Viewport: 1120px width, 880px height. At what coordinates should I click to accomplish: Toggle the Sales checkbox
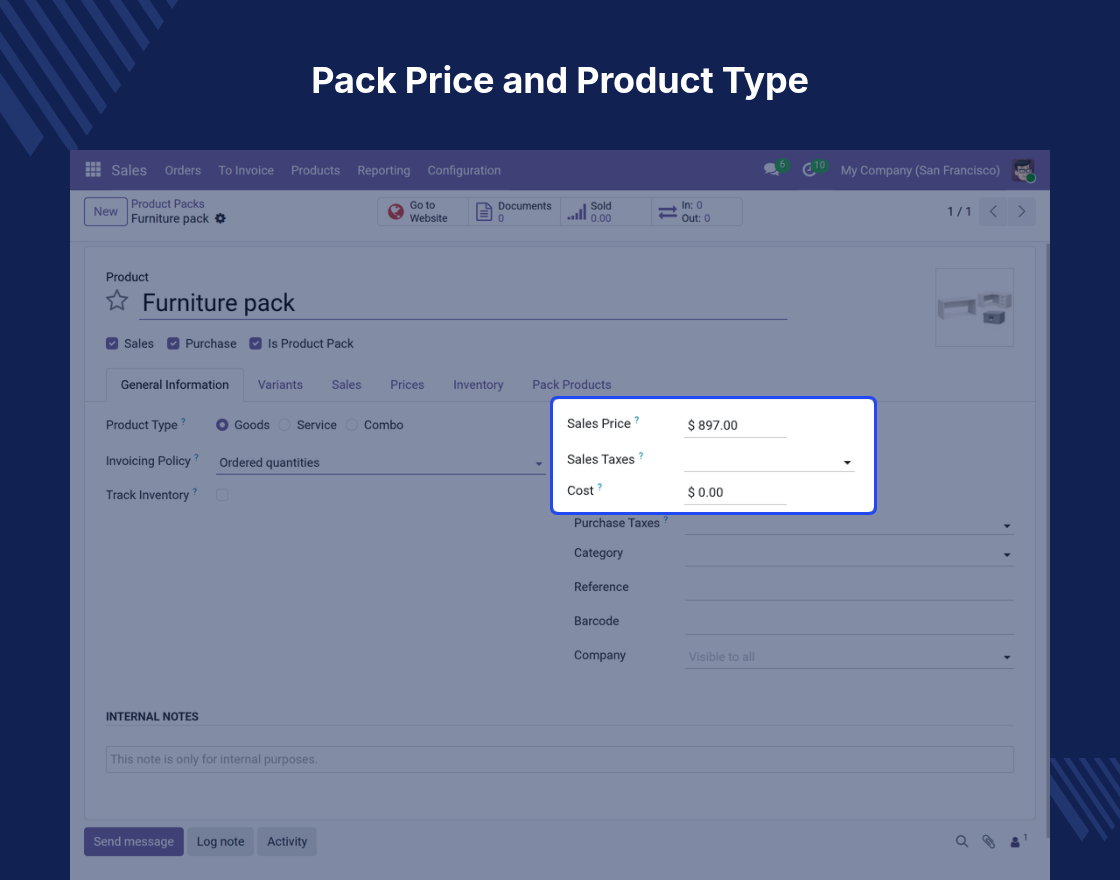(112, 344)
